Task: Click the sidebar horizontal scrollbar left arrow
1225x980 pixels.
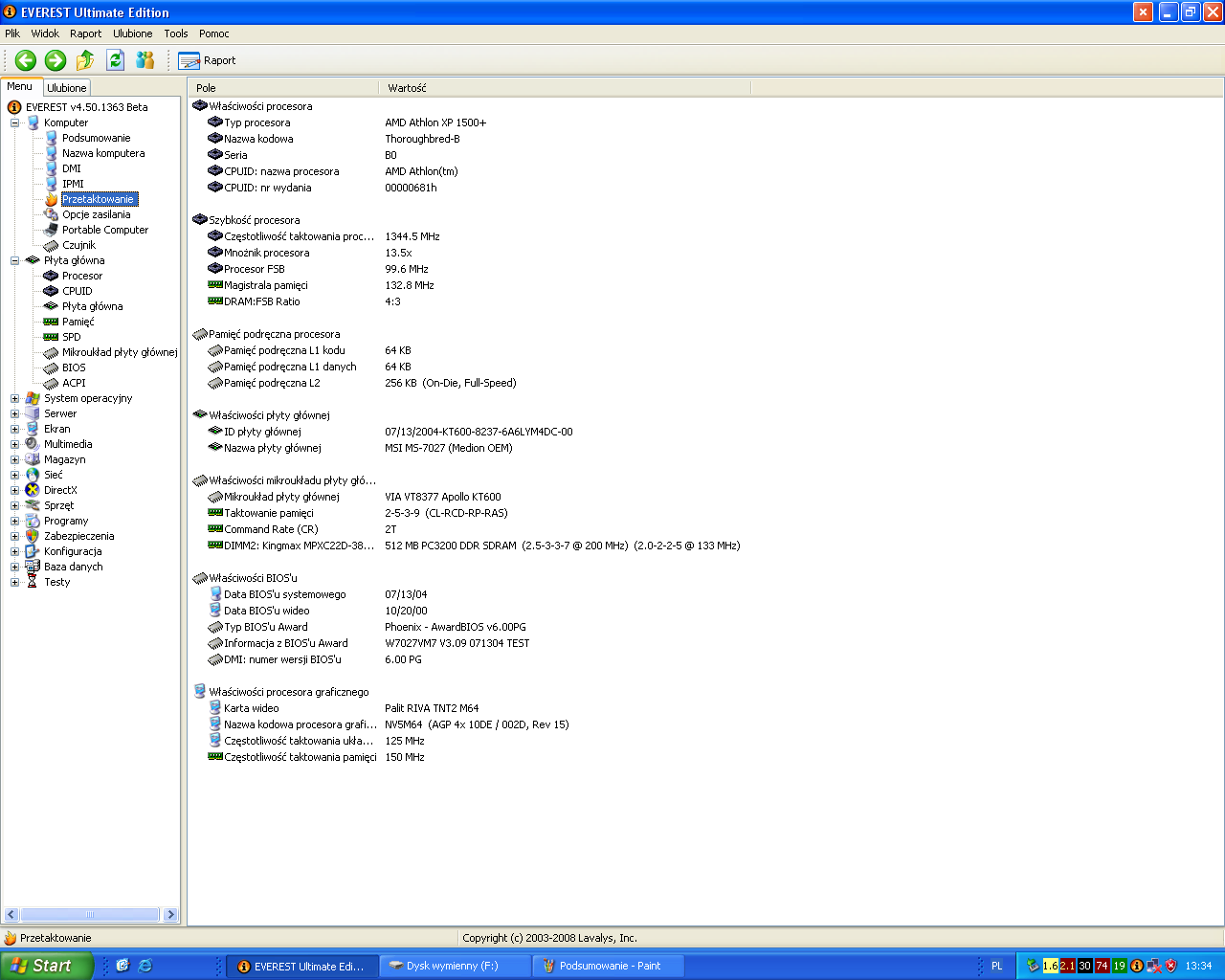Action: (11, 915)
